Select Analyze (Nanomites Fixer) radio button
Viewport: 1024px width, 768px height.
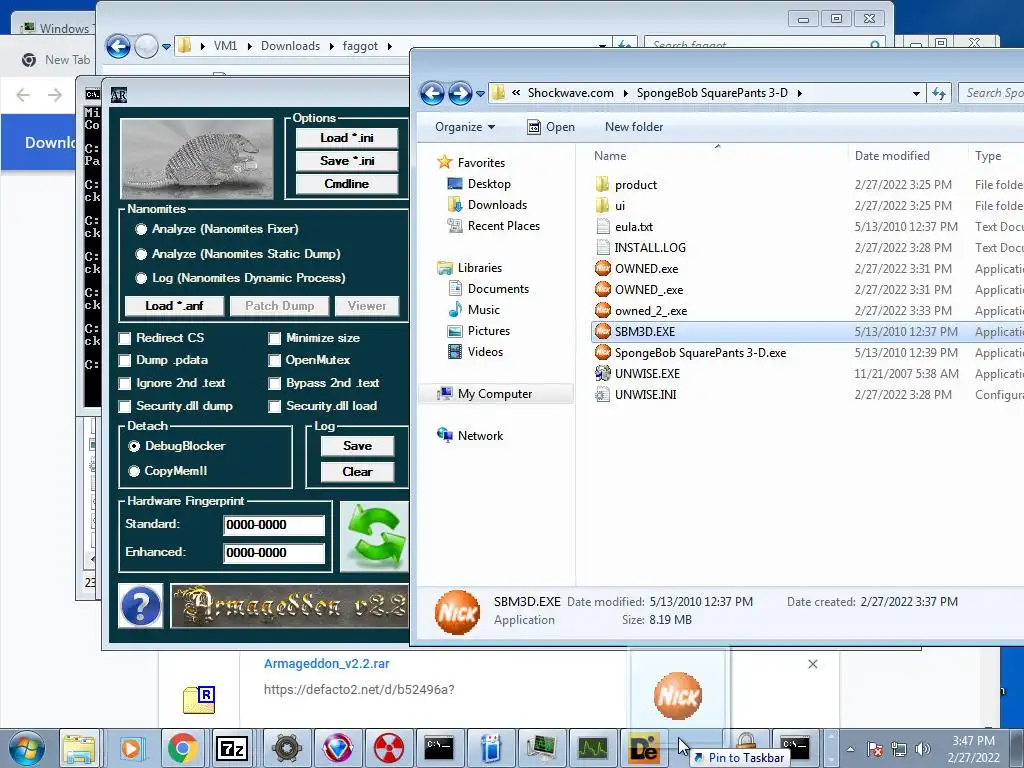pyautogui.click(x=141, y=229)
